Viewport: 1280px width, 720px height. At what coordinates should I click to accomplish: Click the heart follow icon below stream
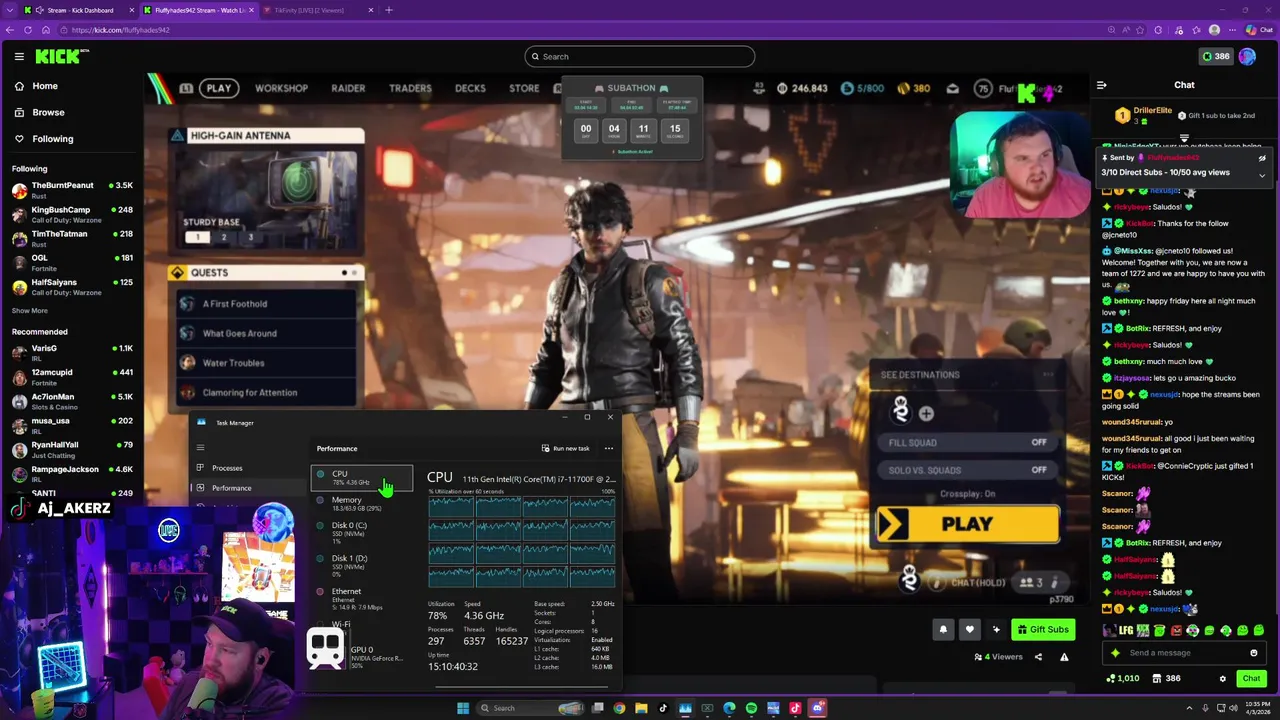[969, 629]
